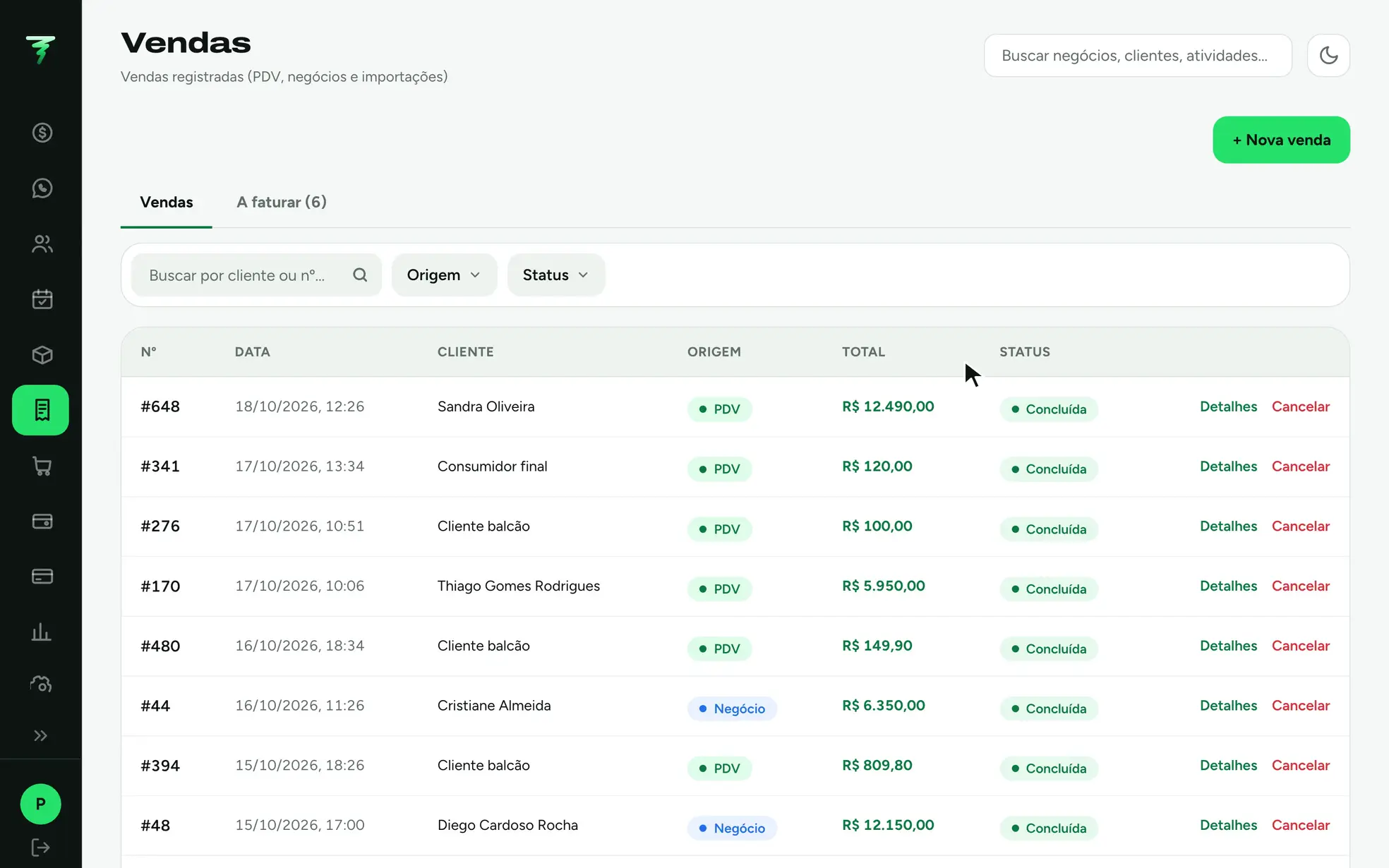Open the dollar sign finance sidebar icon
1389x868 pixels.
pyautogui.click(x=42, y=133)
